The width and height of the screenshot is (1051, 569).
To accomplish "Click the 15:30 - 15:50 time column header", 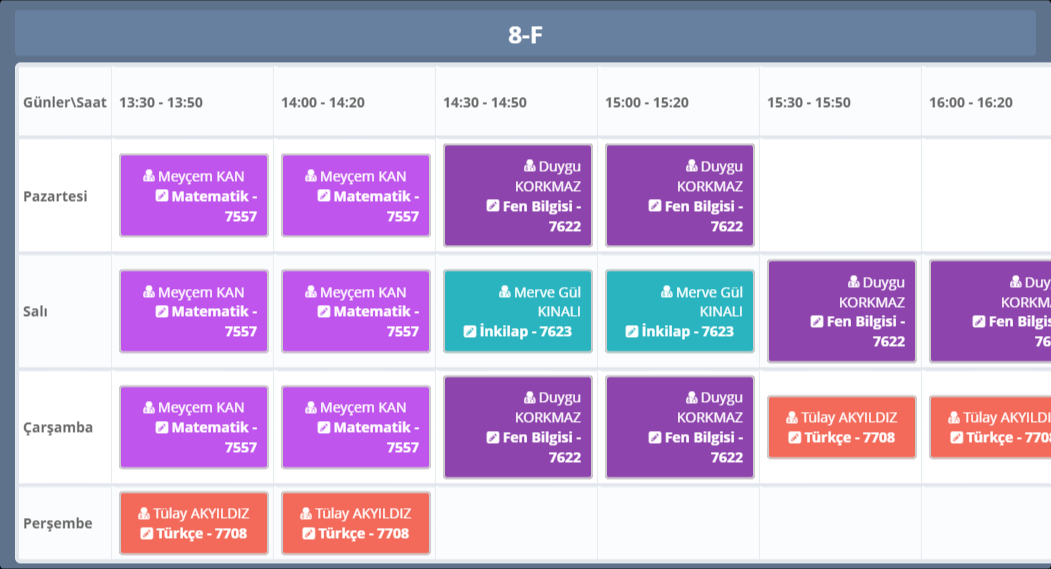I will [809, 102].
